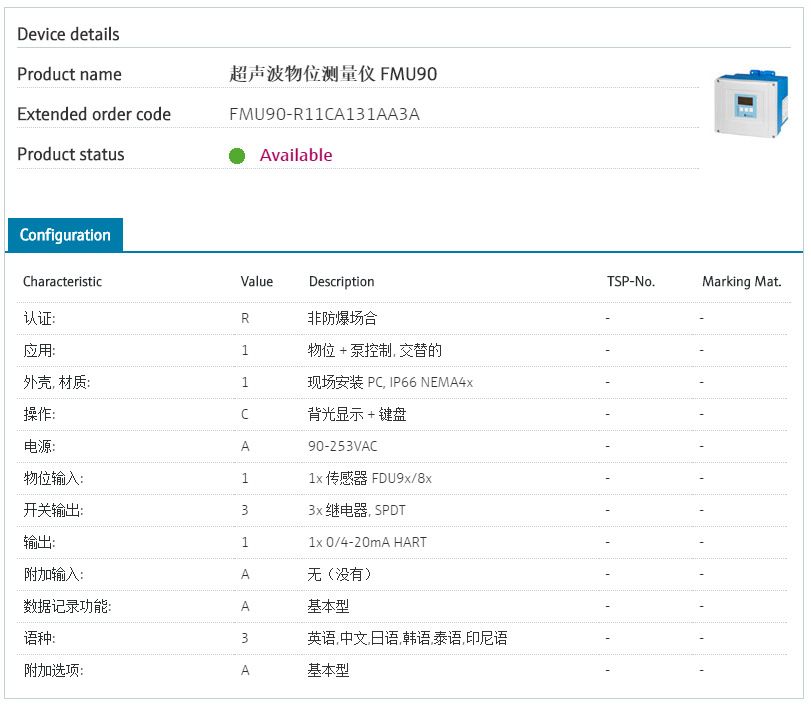
Task: Open the FMU90 product image thumbnail
Action: pos(747,102)
